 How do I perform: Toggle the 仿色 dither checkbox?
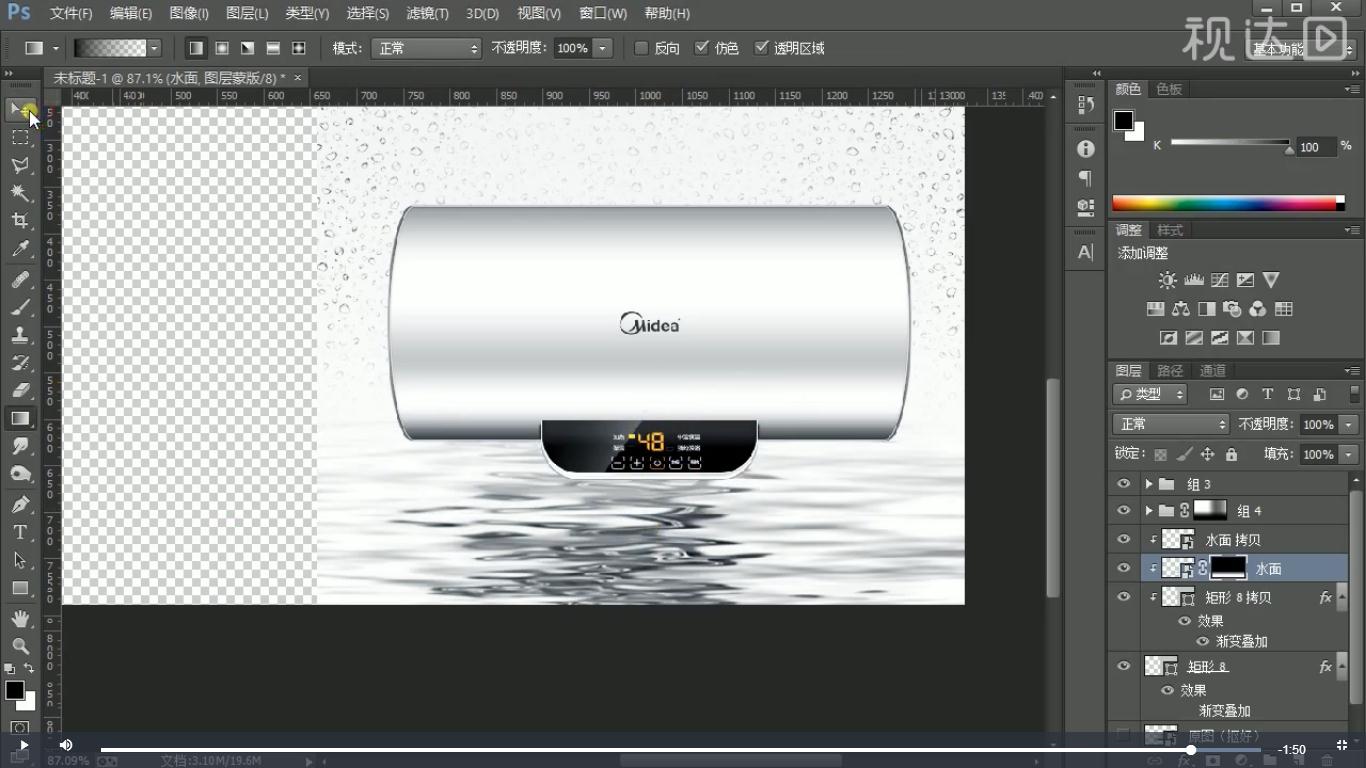(702, 48)
